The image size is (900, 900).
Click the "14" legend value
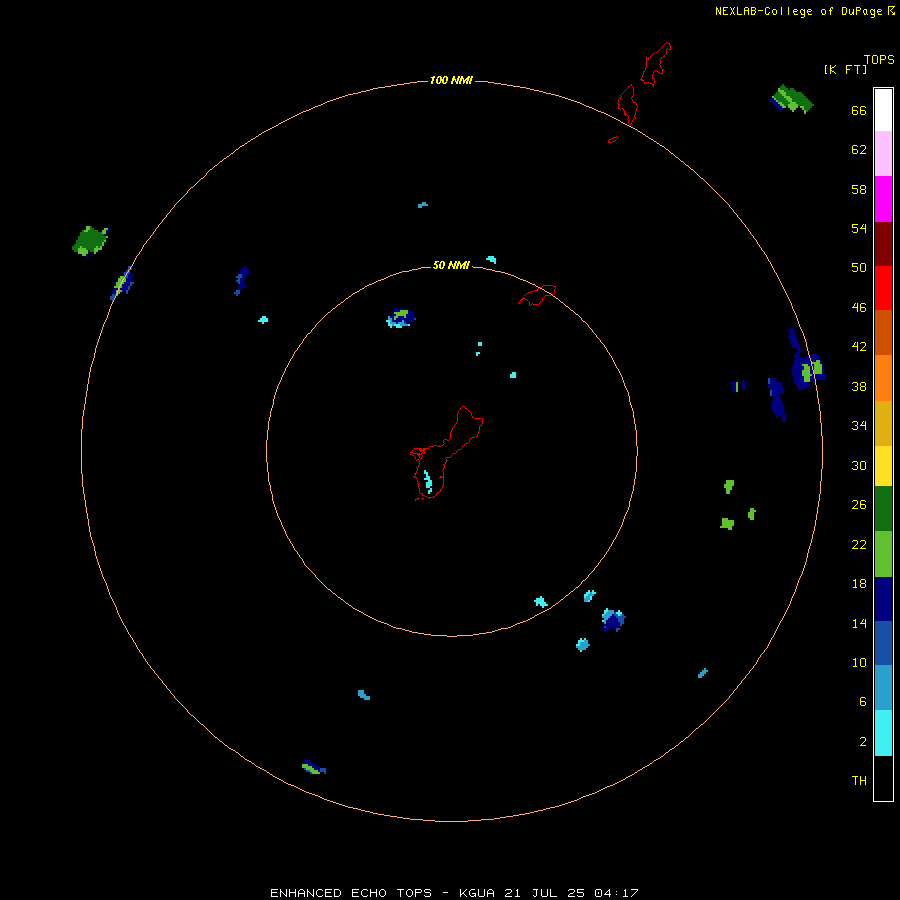pos(859,623)
